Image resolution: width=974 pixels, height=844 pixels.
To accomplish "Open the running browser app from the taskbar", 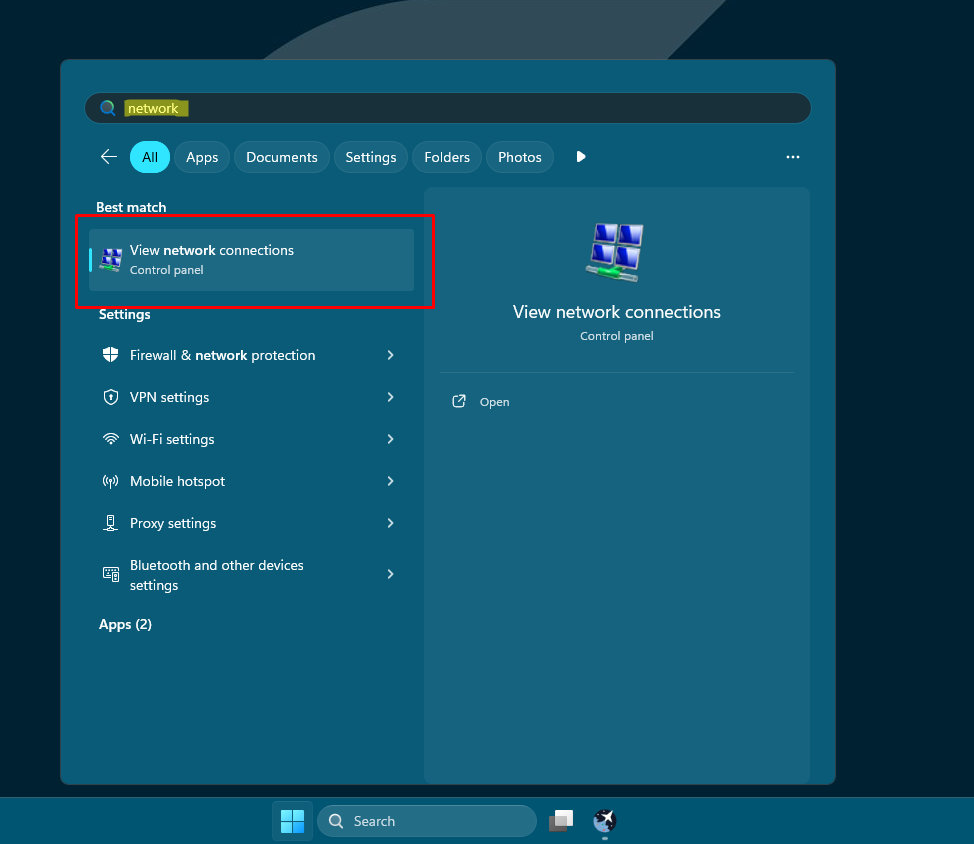I will pos(604,820).
